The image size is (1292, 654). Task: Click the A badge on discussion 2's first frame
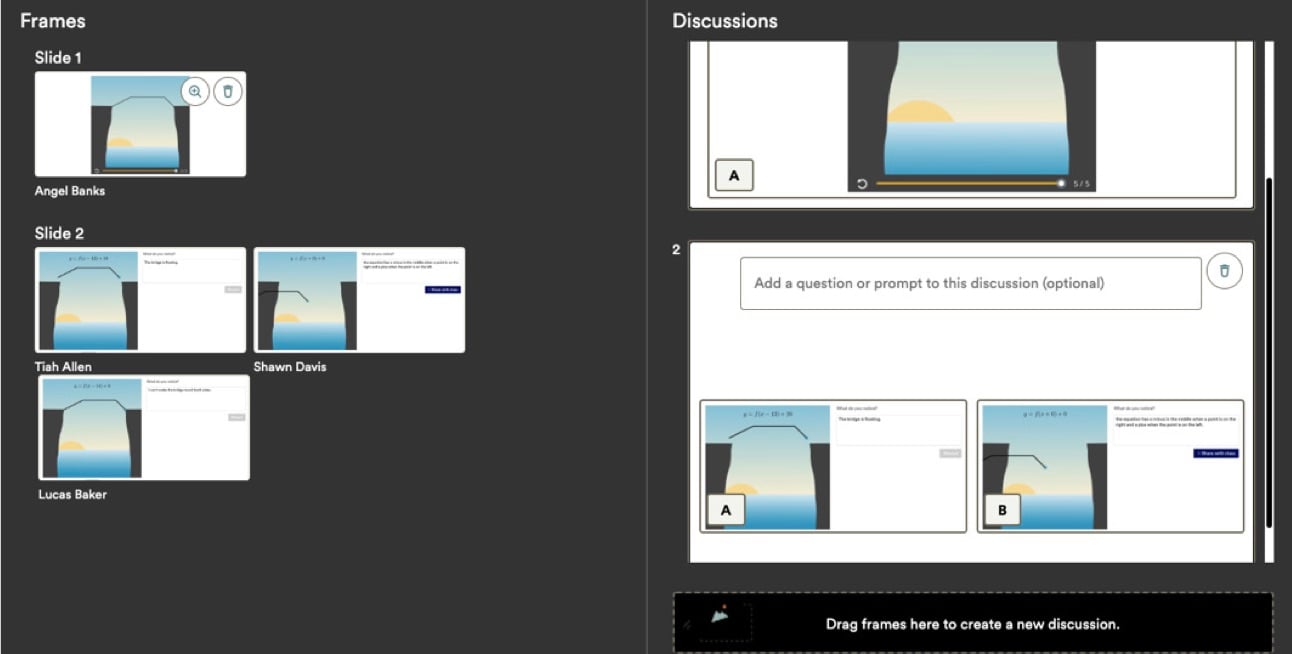(x=726, y=510)
